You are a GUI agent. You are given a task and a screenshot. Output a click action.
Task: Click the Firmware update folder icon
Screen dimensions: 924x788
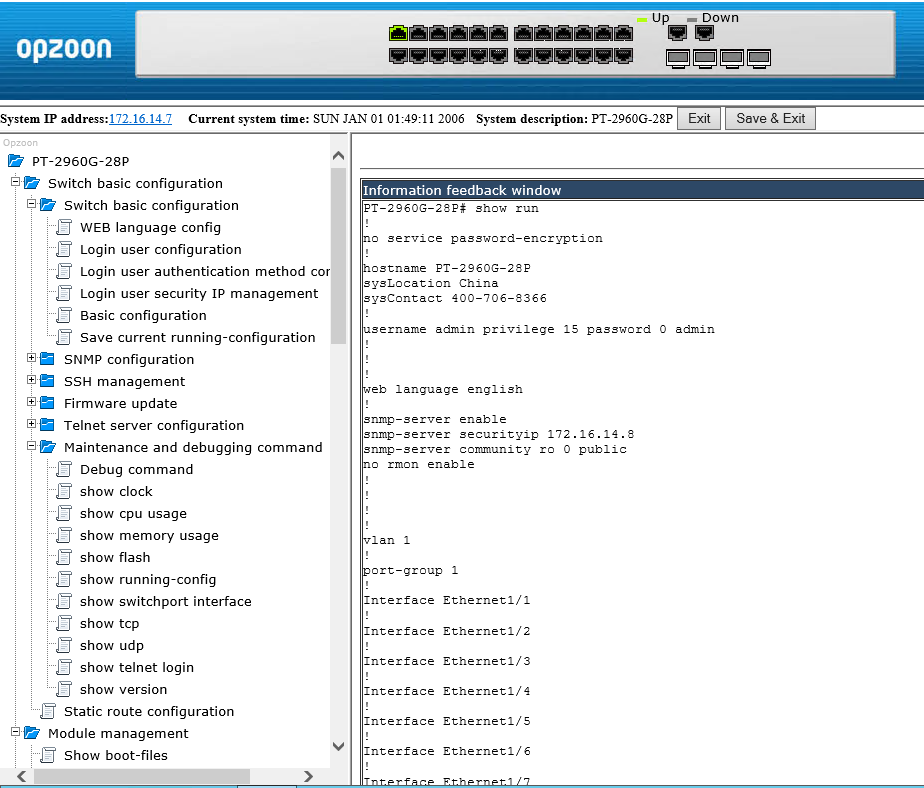pos(48,403)
